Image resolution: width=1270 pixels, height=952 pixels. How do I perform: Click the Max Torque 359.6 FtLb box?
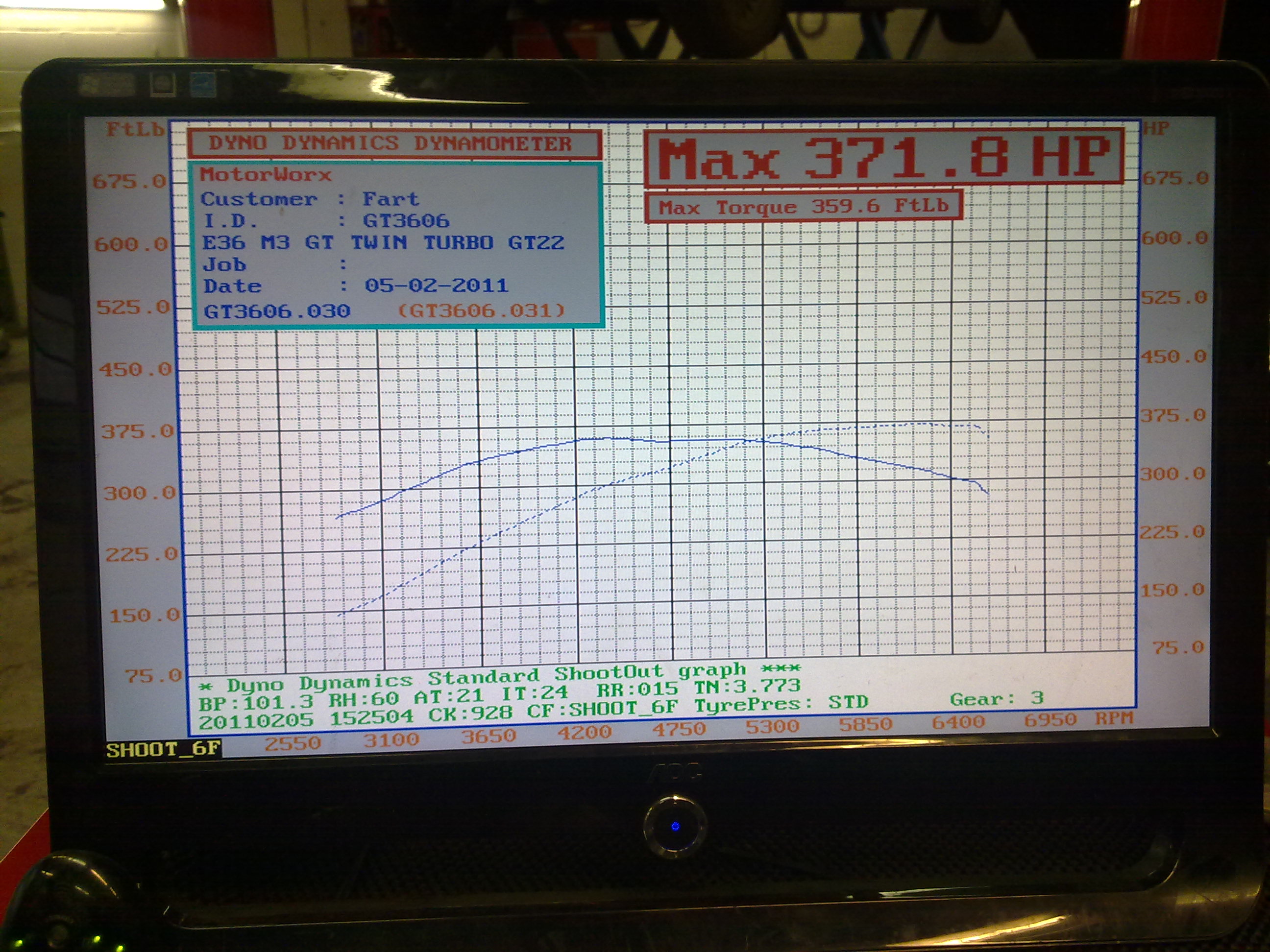point(803,207)
